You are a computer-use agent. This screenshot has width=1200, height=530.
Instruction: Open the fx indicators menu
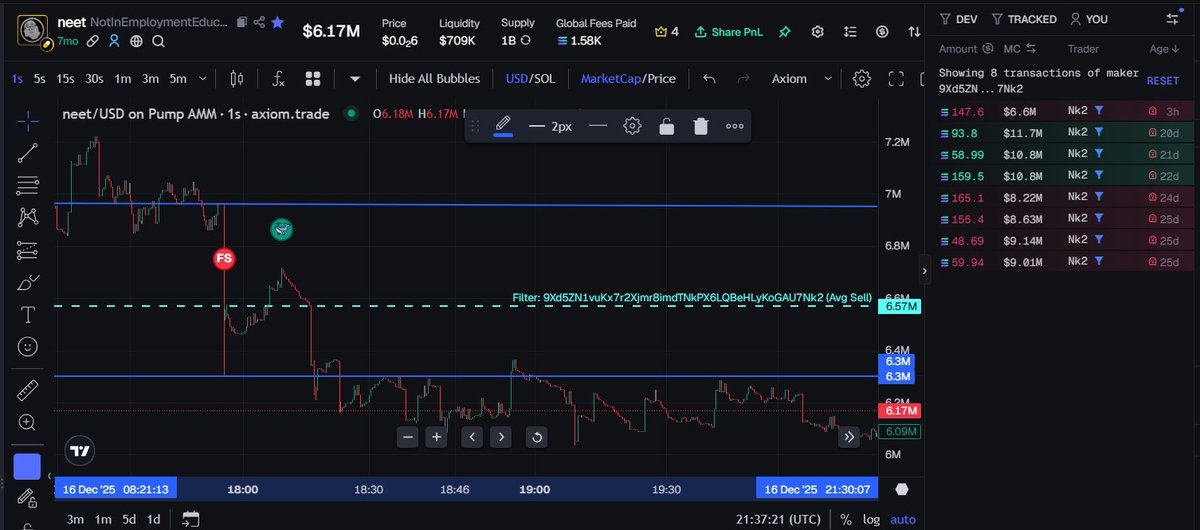(x=278, y=78)
